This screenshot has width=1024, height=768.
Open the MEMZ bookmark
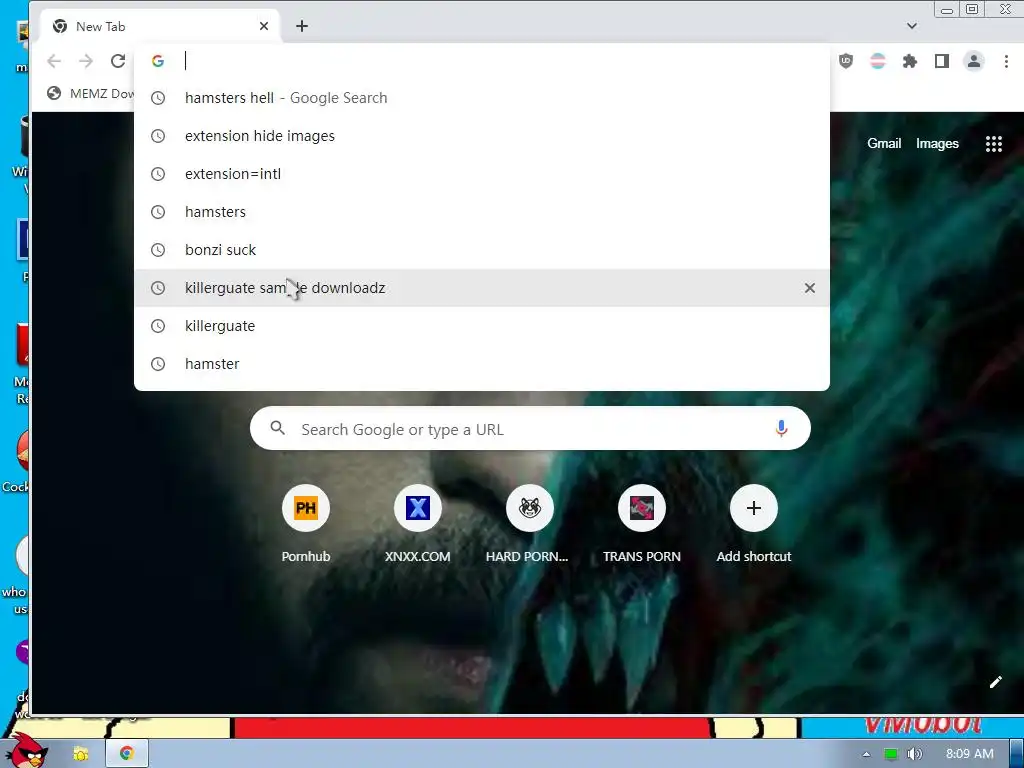[x=90, y=93]
